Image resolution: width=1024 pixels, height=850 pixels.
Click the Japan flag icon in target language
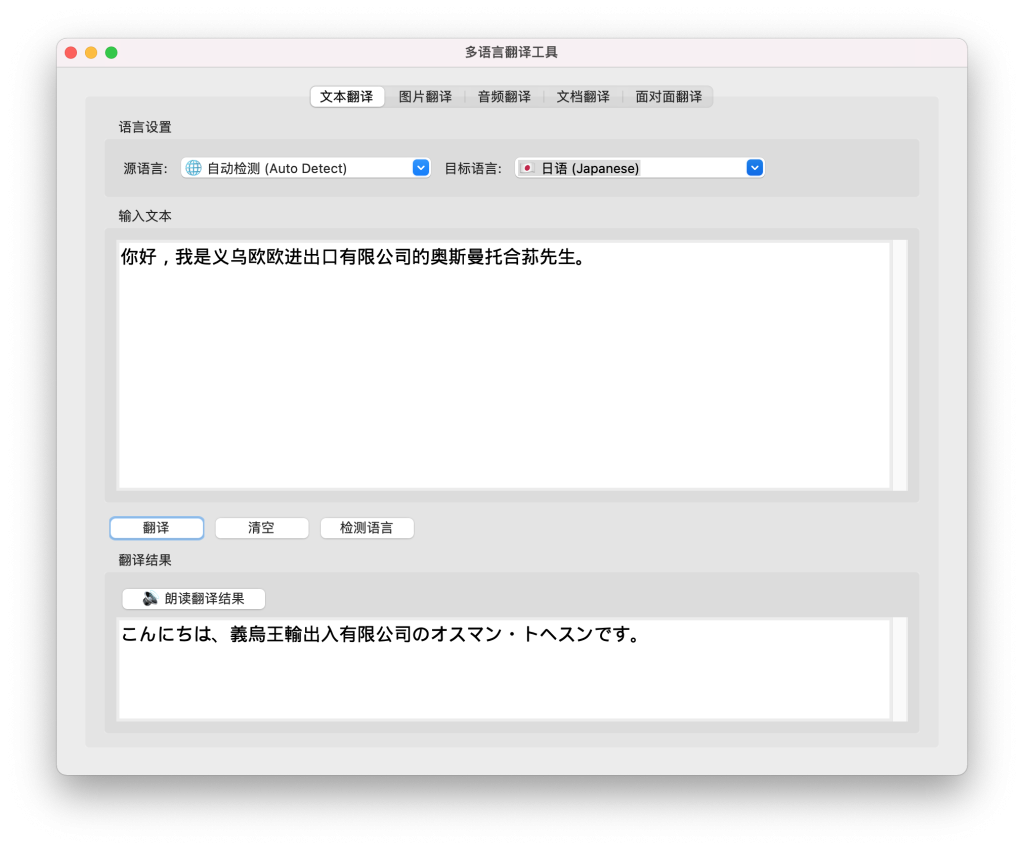click(528, 168)
